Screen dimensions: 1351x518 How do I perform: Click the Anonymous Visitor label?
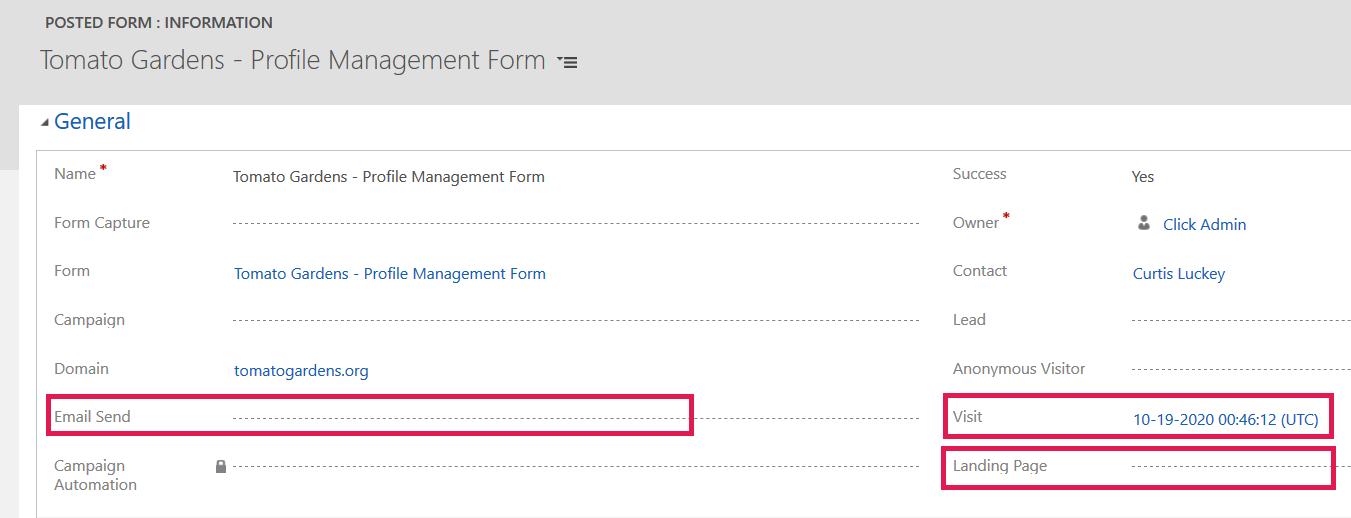pos(1019,369)
